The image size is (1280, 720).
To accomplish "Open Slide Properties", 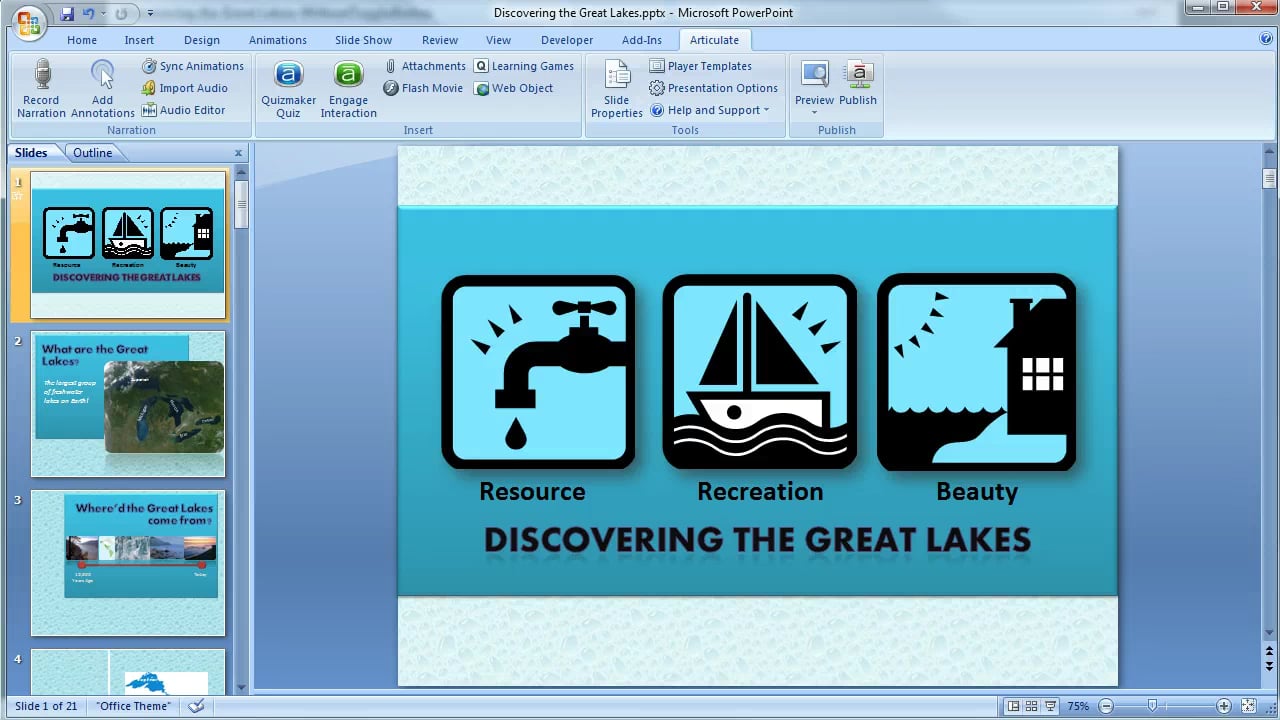I will 617,88.
